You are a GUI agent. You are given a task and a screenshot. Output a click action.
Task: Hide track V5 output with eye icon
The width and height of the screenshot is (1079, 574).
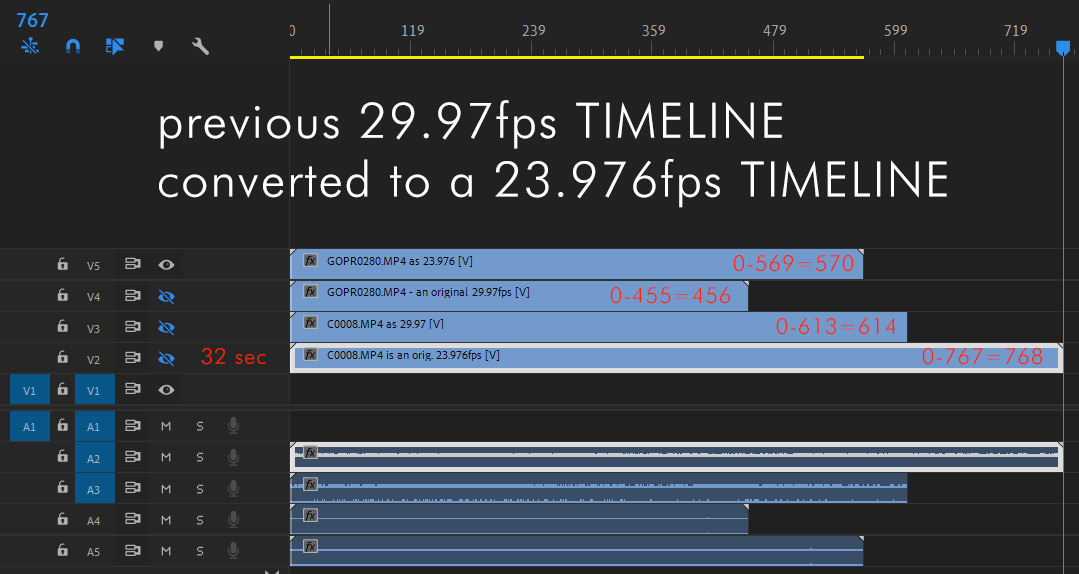pyautogui.click(x=166, y=265)
